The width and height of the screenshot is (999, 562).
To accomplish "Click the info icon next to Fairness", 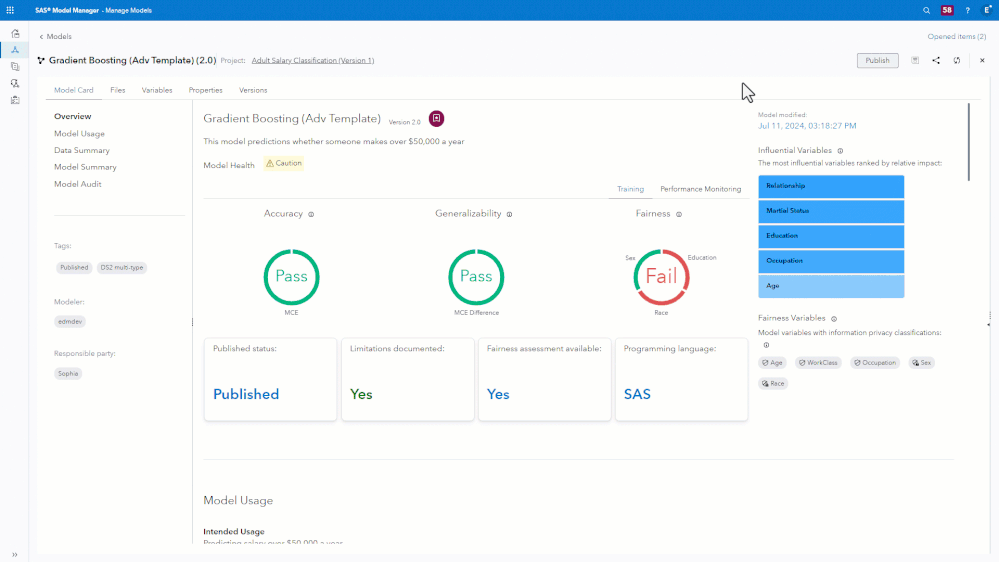I will (x=679, y=214).
